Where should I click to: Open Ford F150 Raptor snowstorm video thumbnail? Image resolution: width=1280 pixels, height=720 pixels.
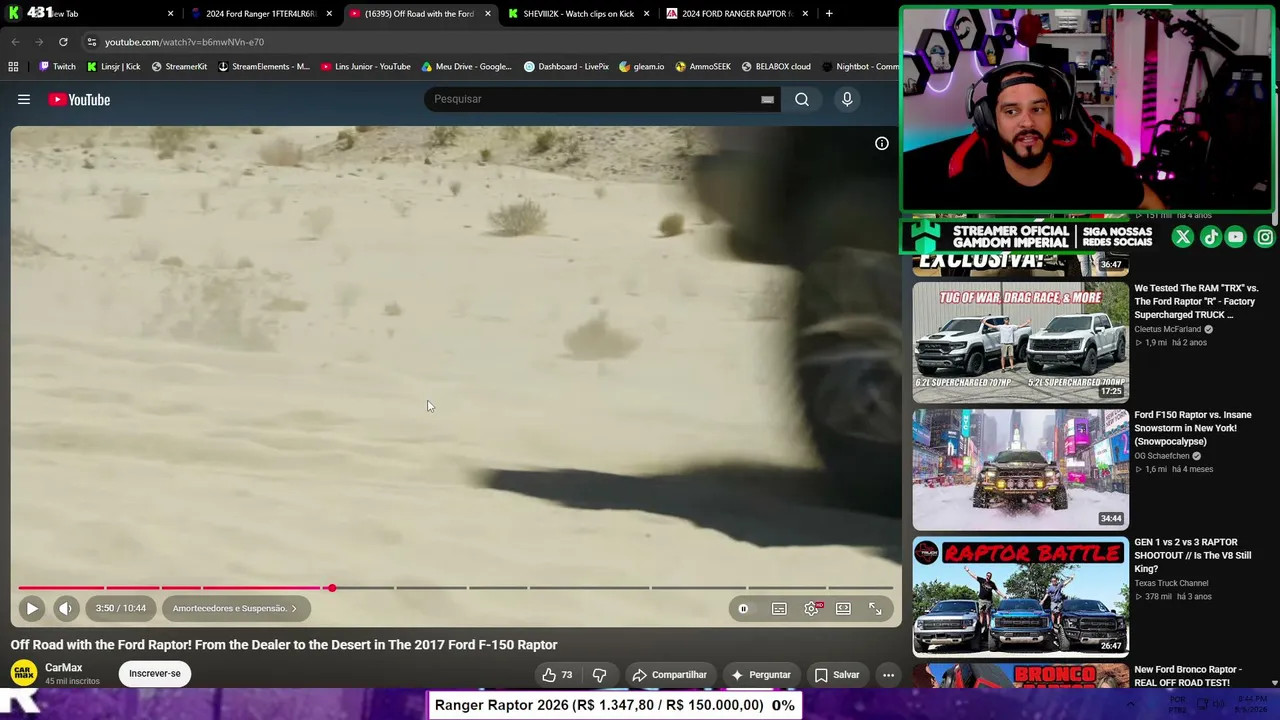coord(1021,469)
